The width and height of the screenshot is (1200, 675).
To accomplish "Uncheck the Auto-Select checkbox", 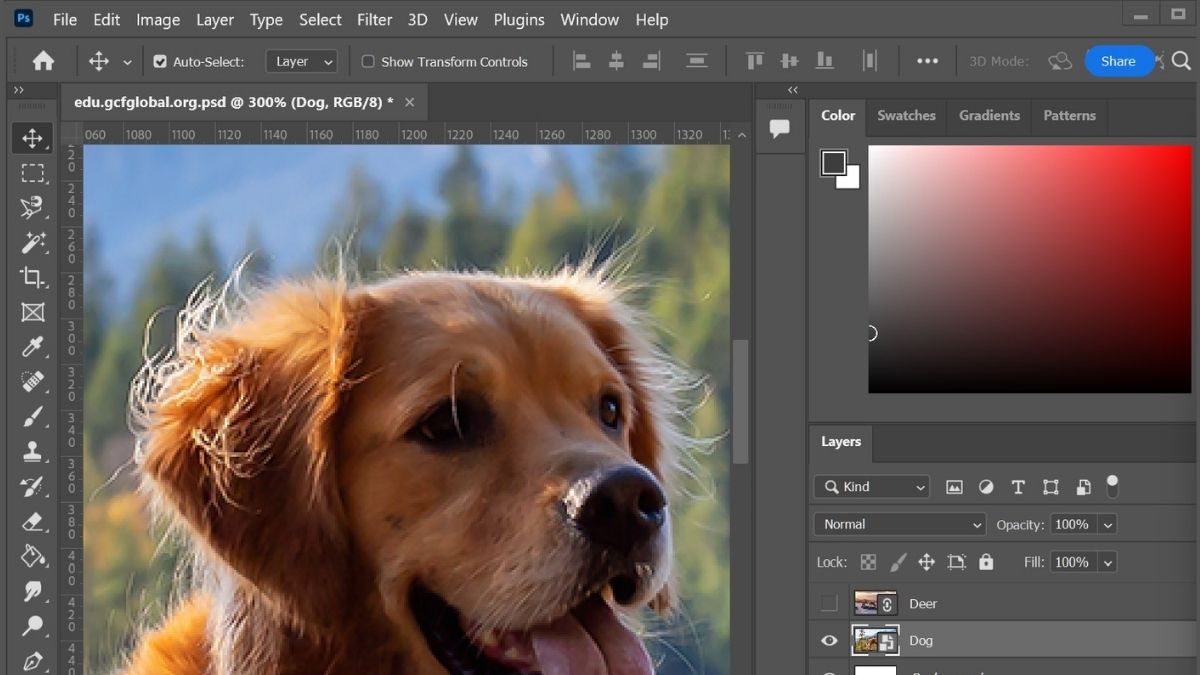I will click(x=160, y=61).
